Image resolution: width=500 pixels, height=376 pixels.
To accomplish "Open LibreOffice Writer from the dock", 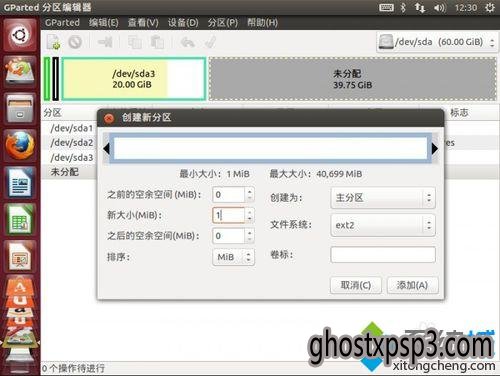I will pyautogui.click(x=20, y=183).
